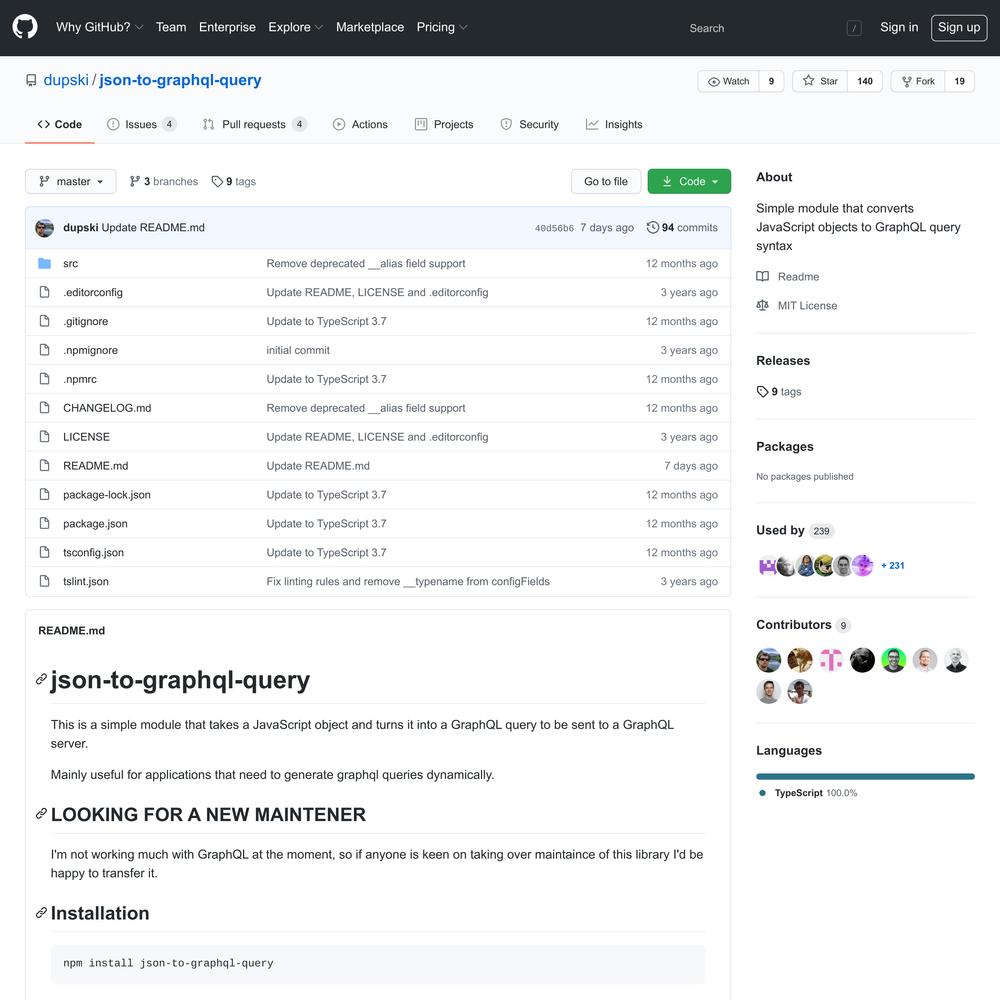This screenshot has height=1000, width=1000.
Task: Switch to the Code tab
Action: [60, 124]
